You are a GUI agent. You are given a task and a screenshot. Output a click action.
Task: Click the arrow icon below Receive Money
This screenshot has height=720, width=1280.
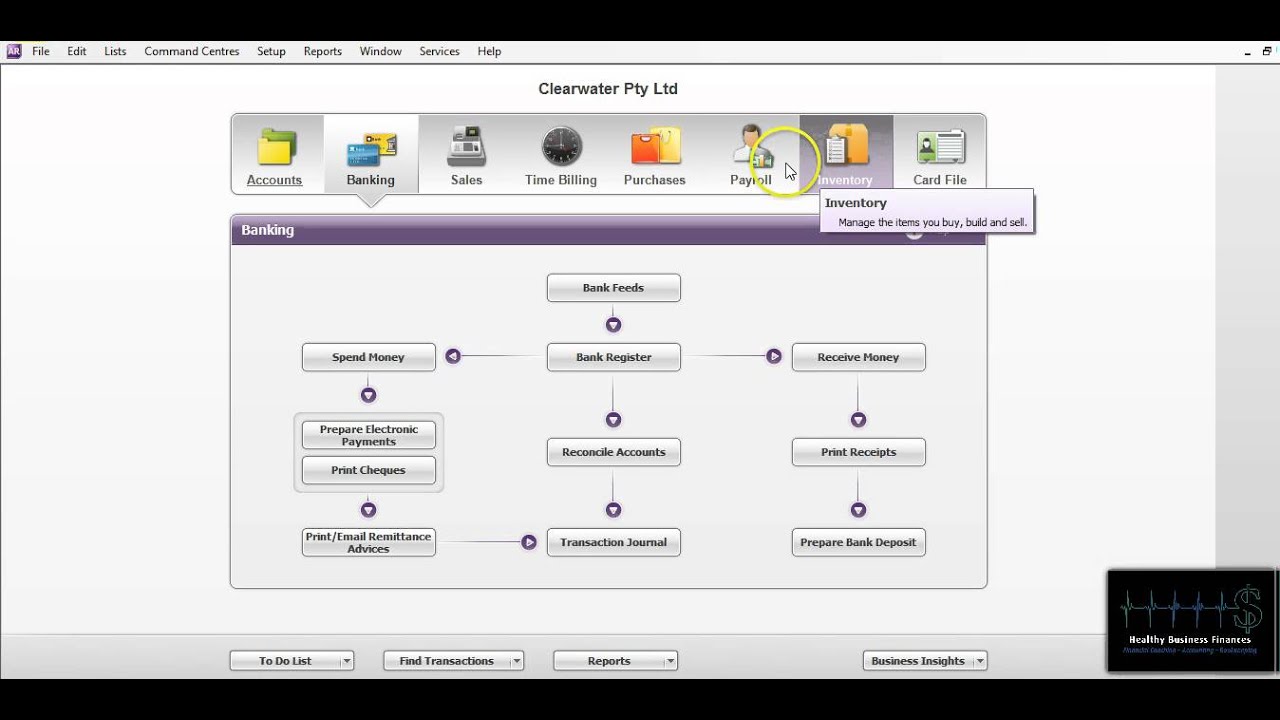point(858,420)
